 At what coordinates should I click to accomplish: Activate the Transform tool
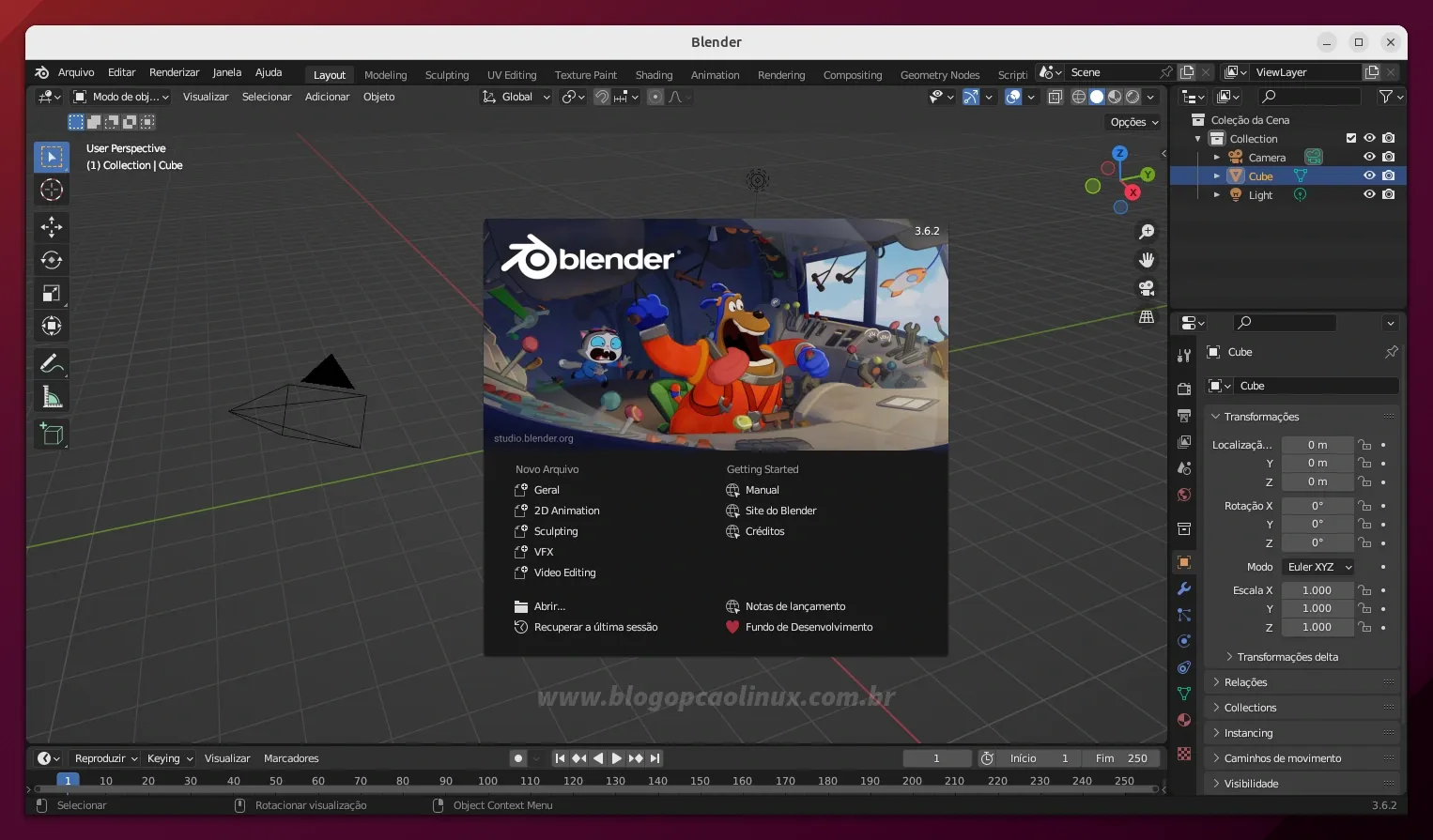[x=52, y=326]
